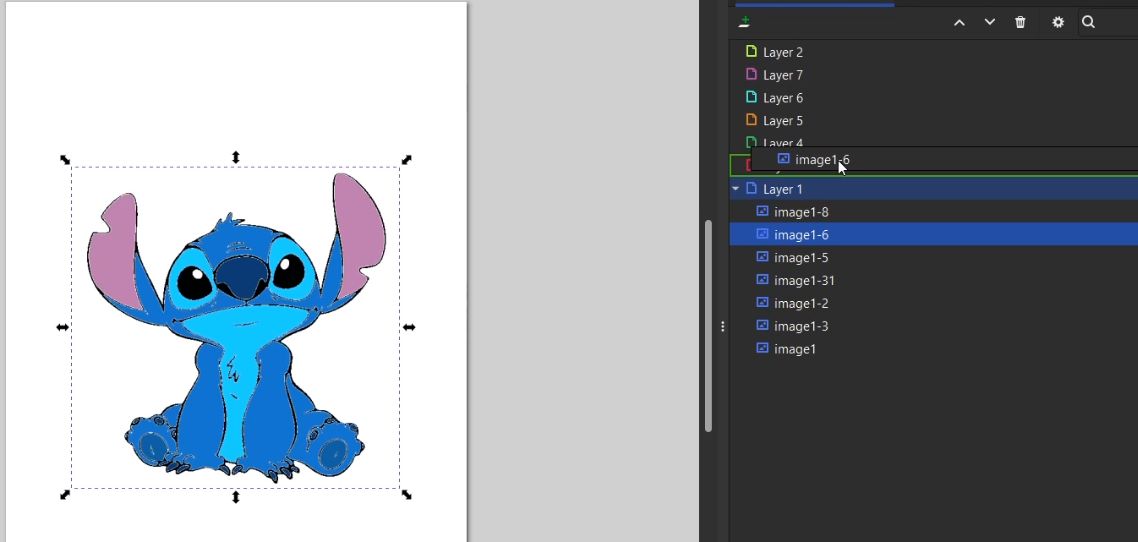The width and height of the screenshot is (1138, 542).
Task: Open the layers panel settings gear
Action: tap(1058, 22)
